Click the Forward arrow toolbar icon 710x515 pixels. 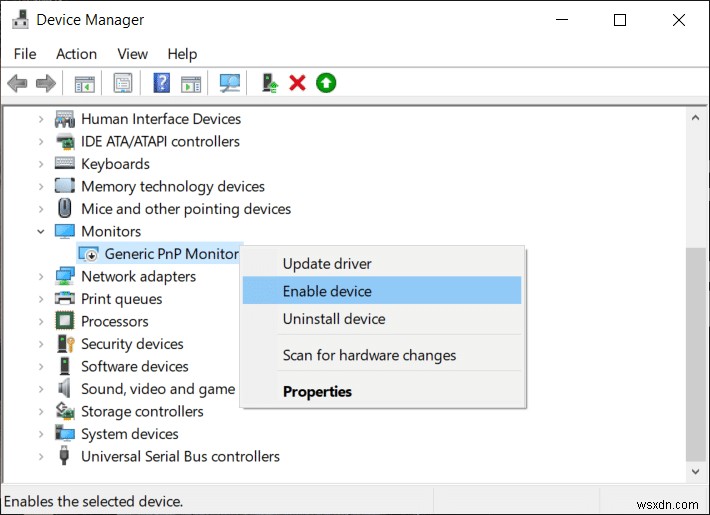[x=45, y=83]
